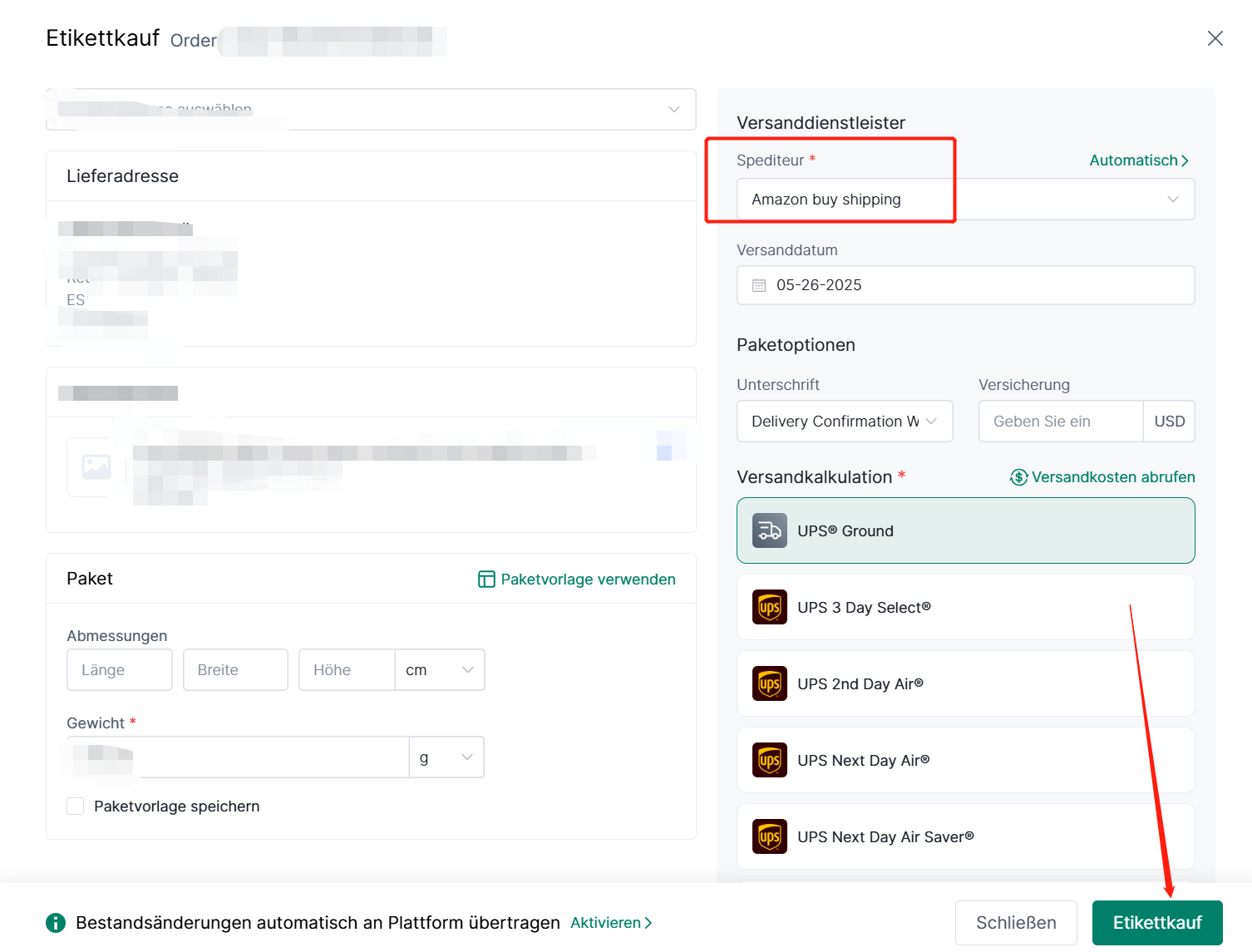The width and height of the screenshot is (1252, 952).
Task: Select the UPS Ground shipping option
Action: [x=966, y=530]
